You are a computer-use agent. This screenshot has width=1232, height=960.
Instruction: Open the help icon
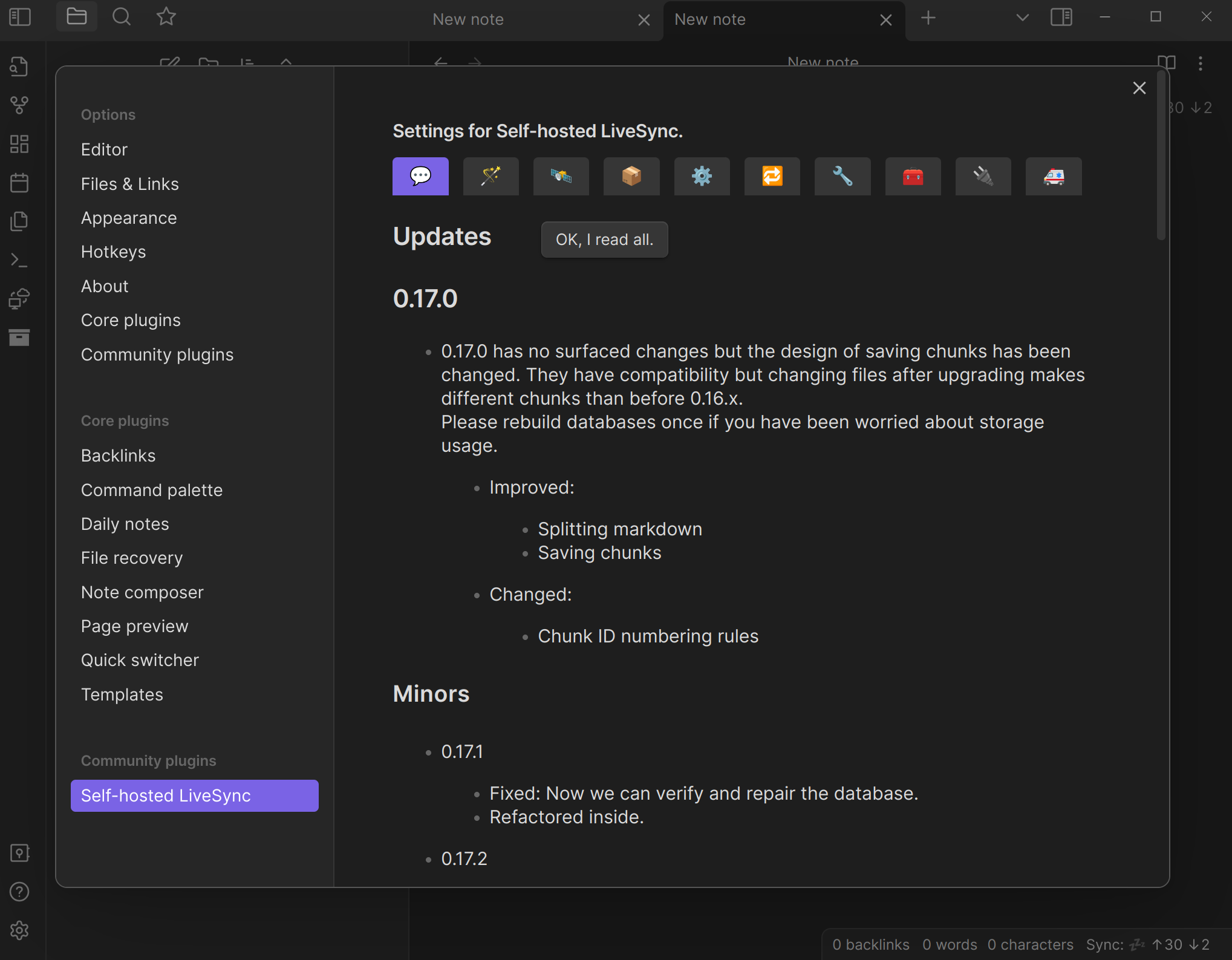[19, 892]
